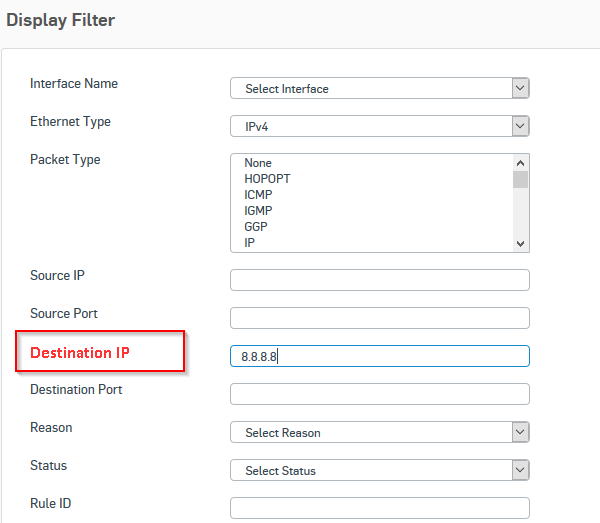Click the Packet Type scroll-down arrow

click(x=520, y=244)
